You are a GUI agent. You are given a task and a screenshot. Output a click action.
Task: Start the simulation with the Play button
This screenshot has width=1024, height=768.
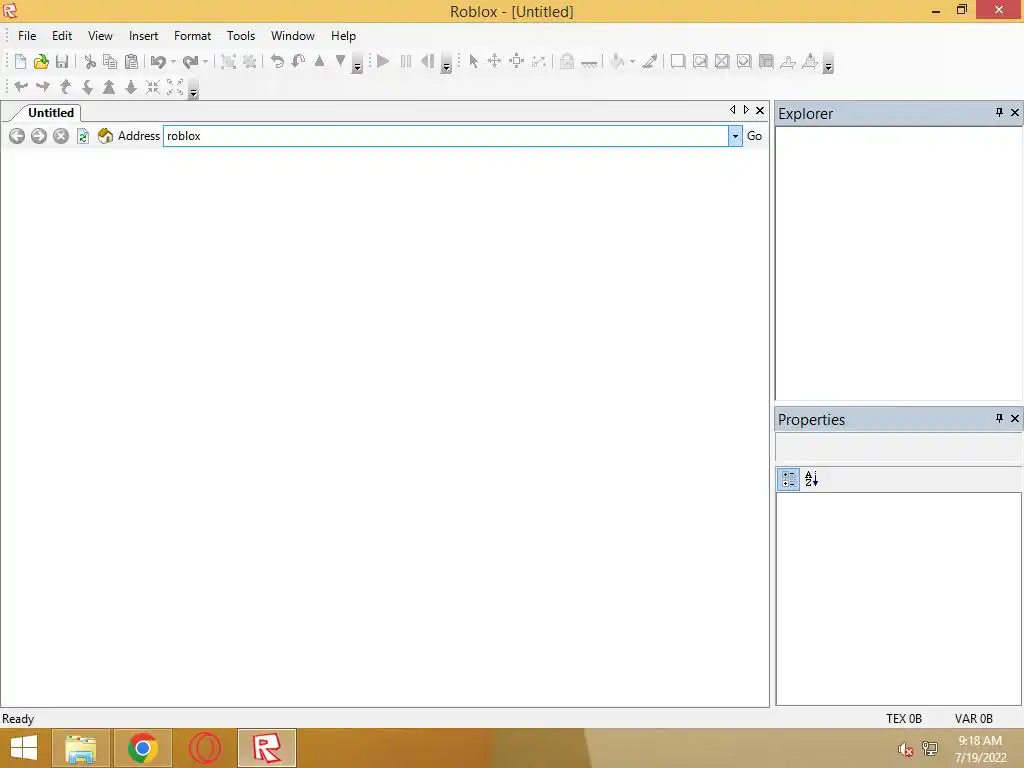tap(383, 61)
